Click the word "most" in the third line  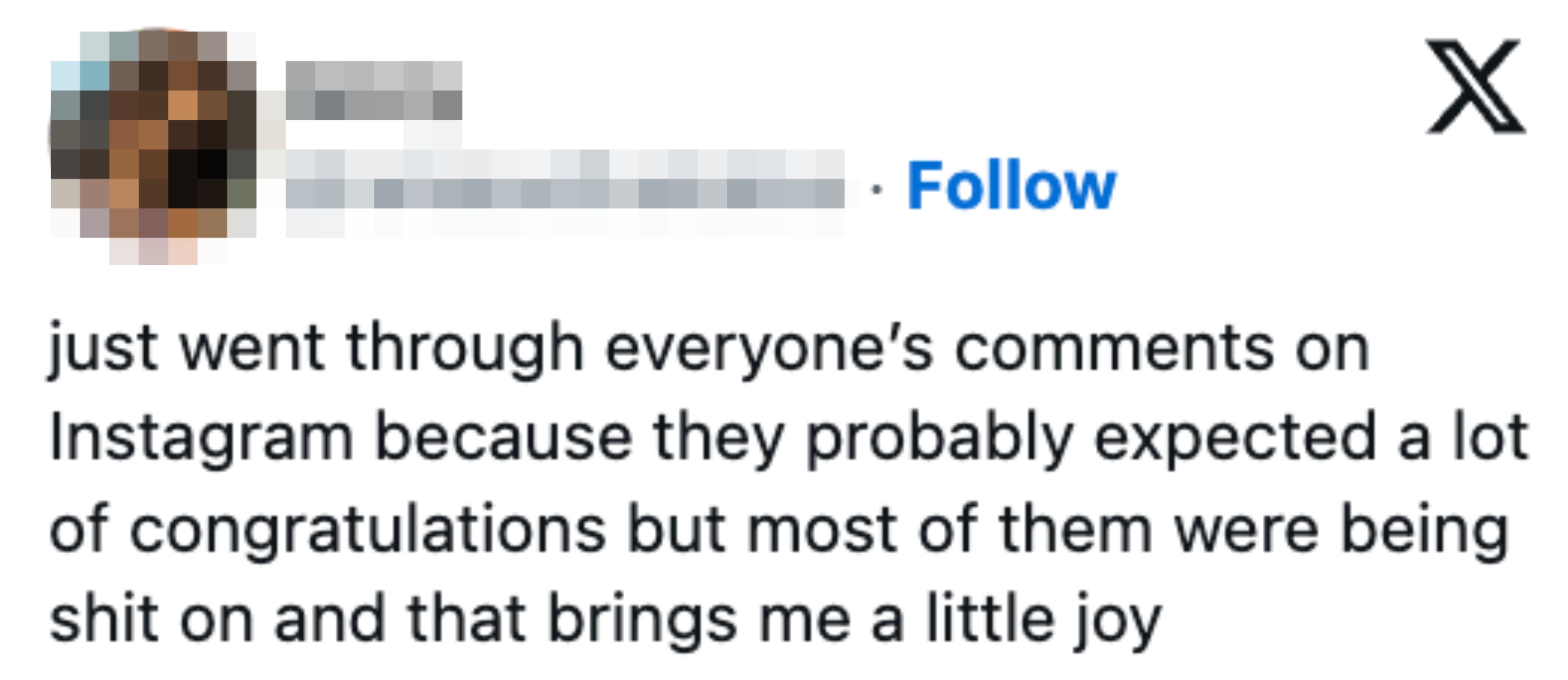(x=822, y=528)
